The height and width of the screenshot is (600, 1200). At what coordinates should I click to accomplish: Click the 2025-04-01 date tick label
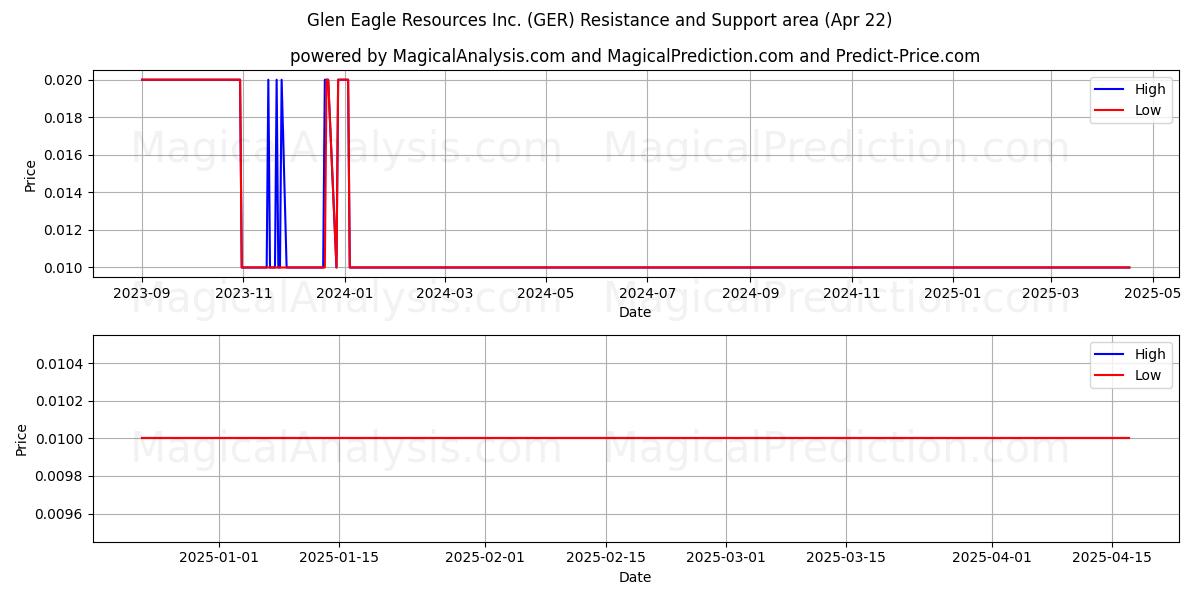coord(992,558)
